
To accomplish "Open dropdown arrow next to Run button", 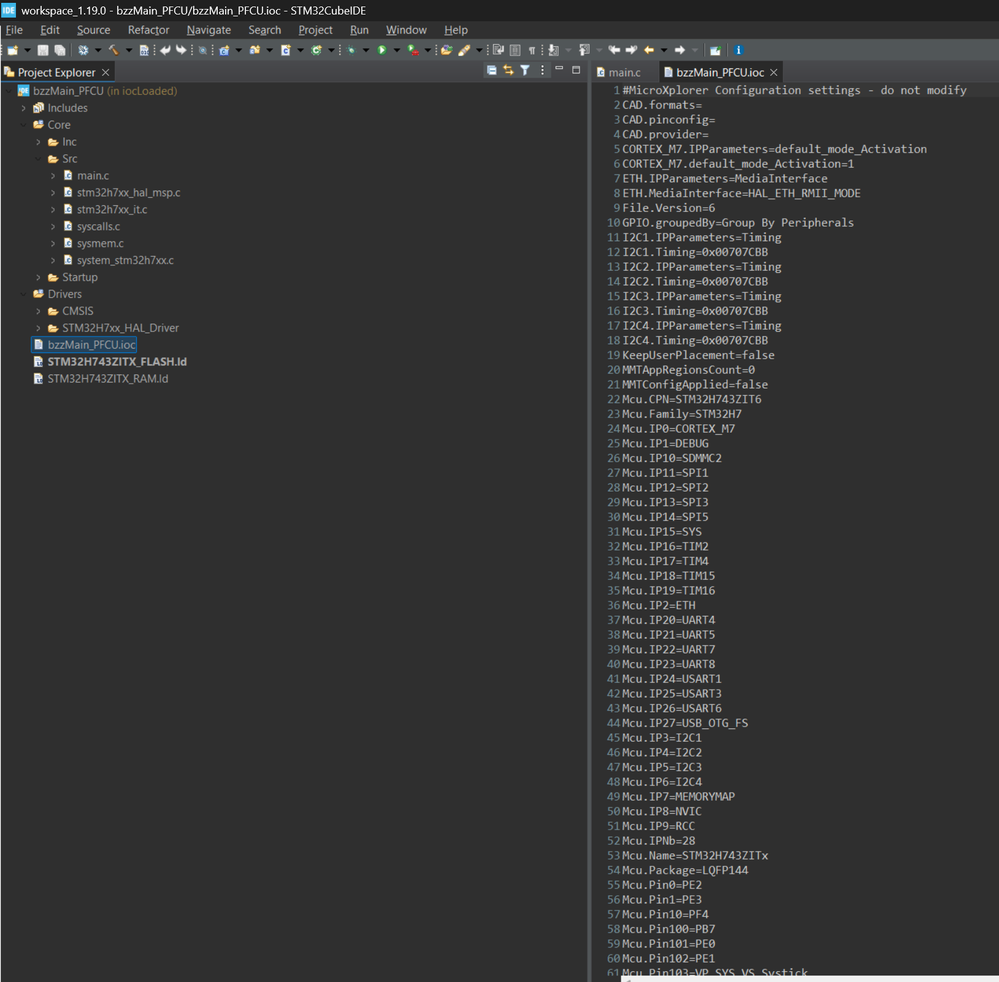I will pyautogui.click(x=395, y=50).
